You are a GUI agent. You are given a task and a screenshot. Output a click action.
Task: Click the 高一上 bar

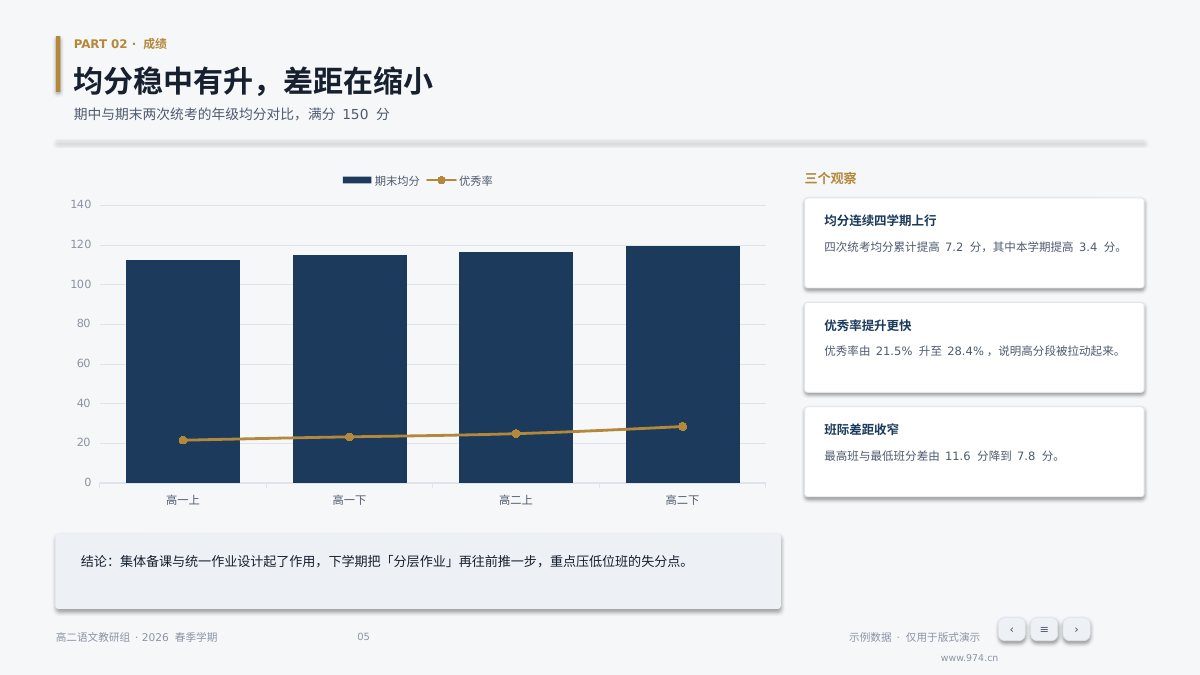coord(183,371)
